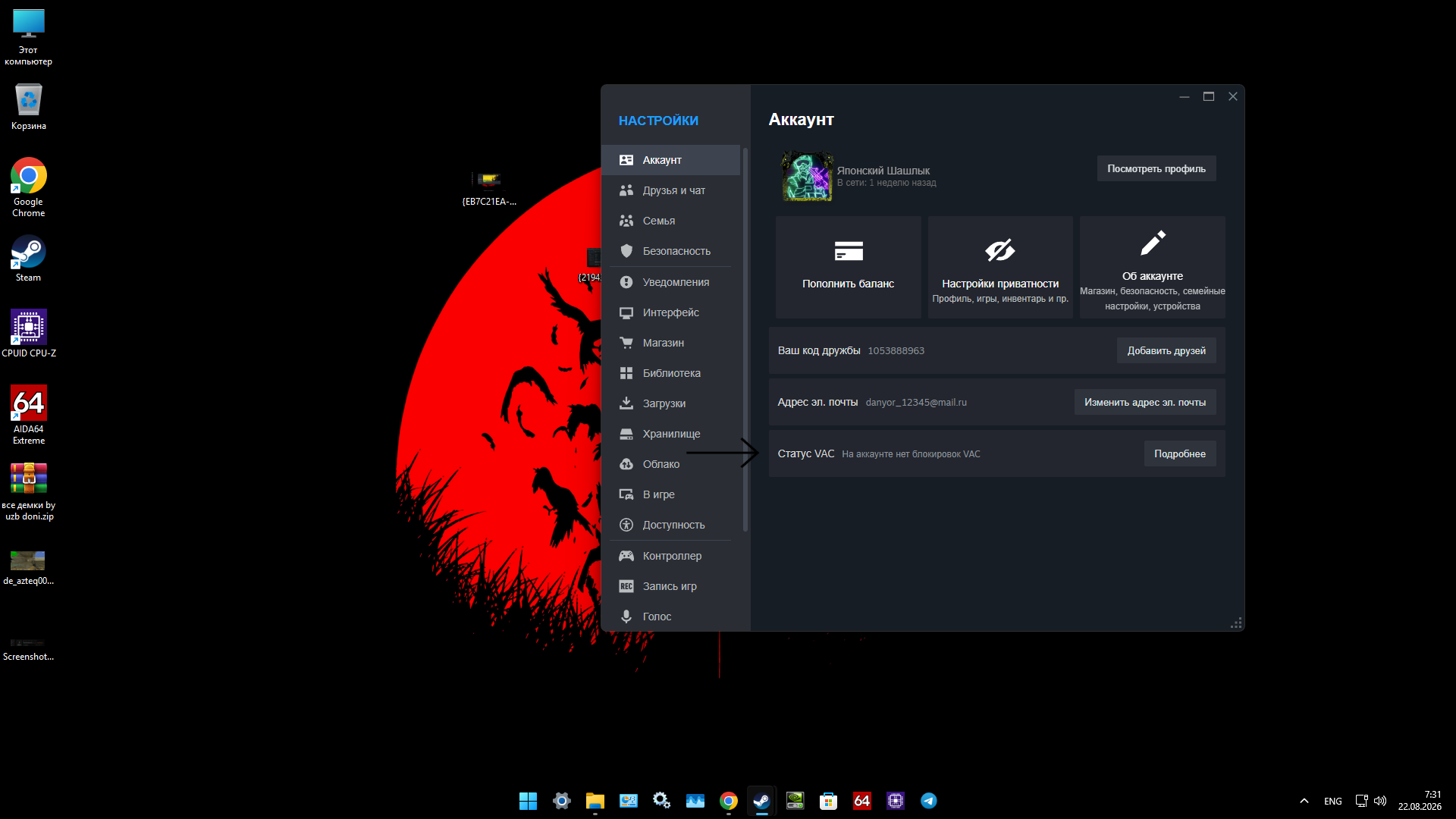Switch to the Интерфейс tab

670,312
